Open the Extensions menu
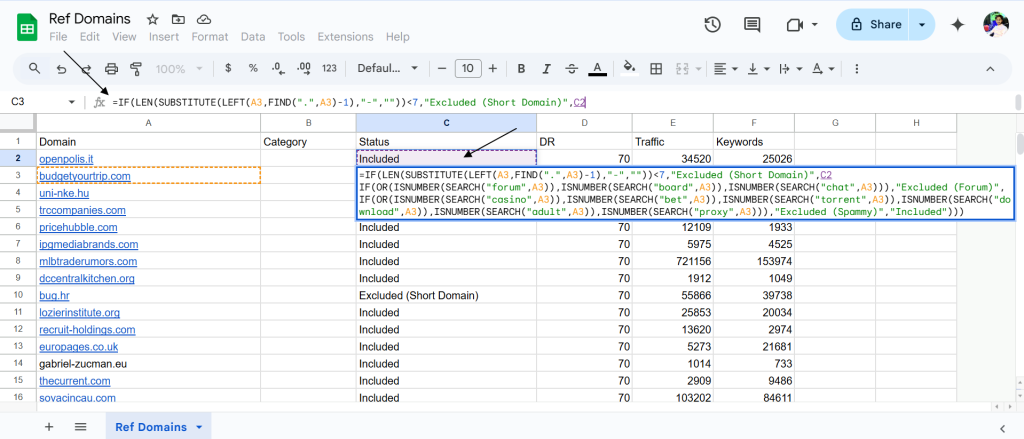Screen dimensions: 1024x439 click(345, 37)
